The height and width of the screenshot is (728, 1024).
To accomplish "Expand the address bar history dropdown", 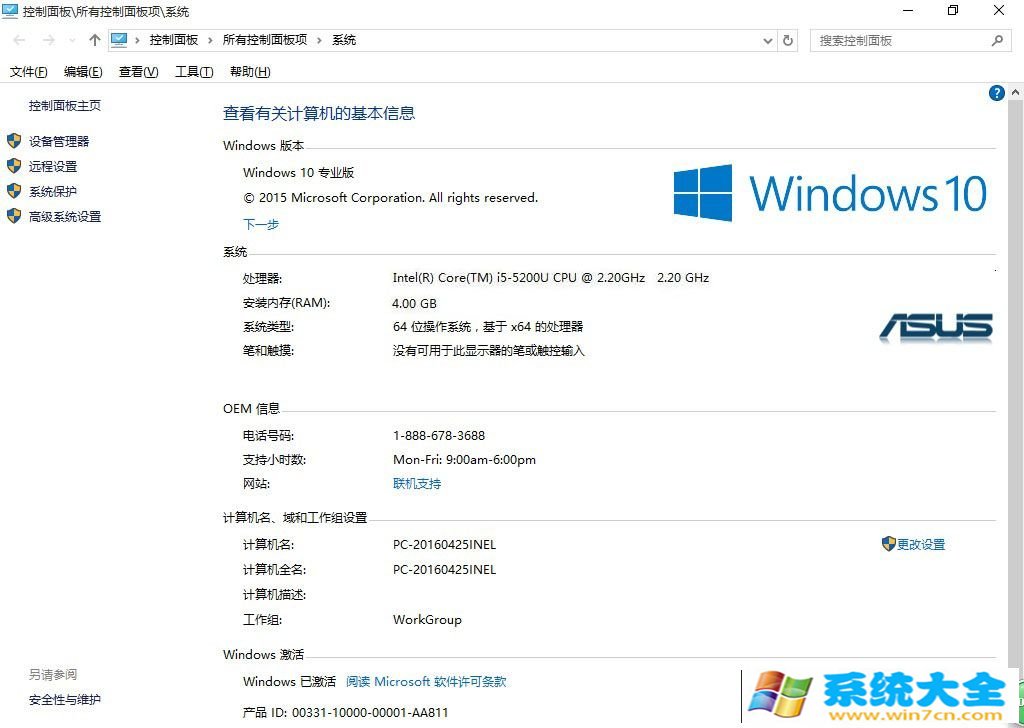I will [x=768, y=40].
